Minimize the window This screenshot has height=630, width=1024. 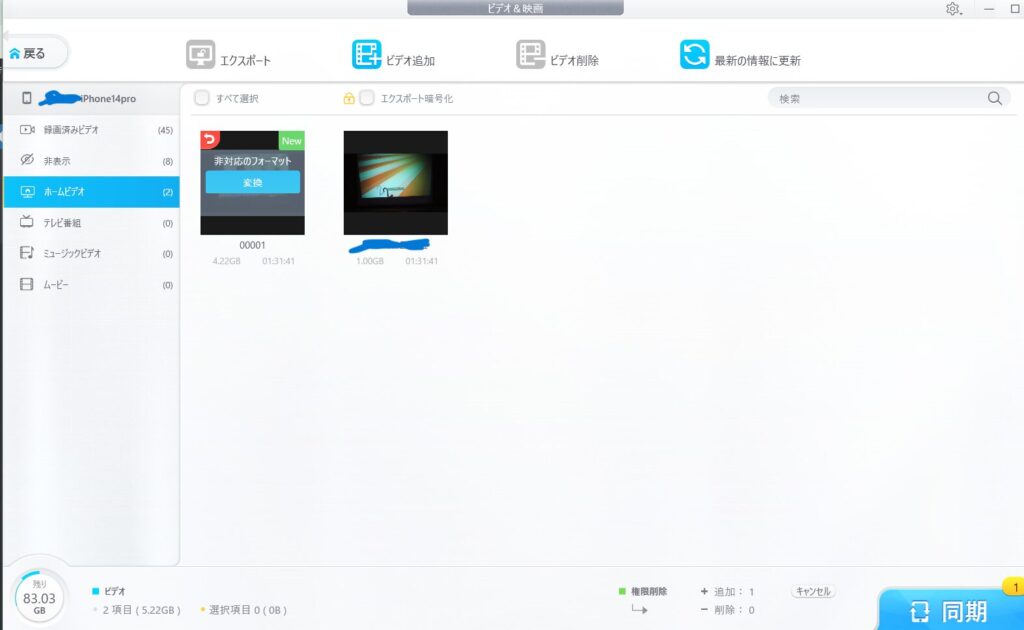click(989, 9)
